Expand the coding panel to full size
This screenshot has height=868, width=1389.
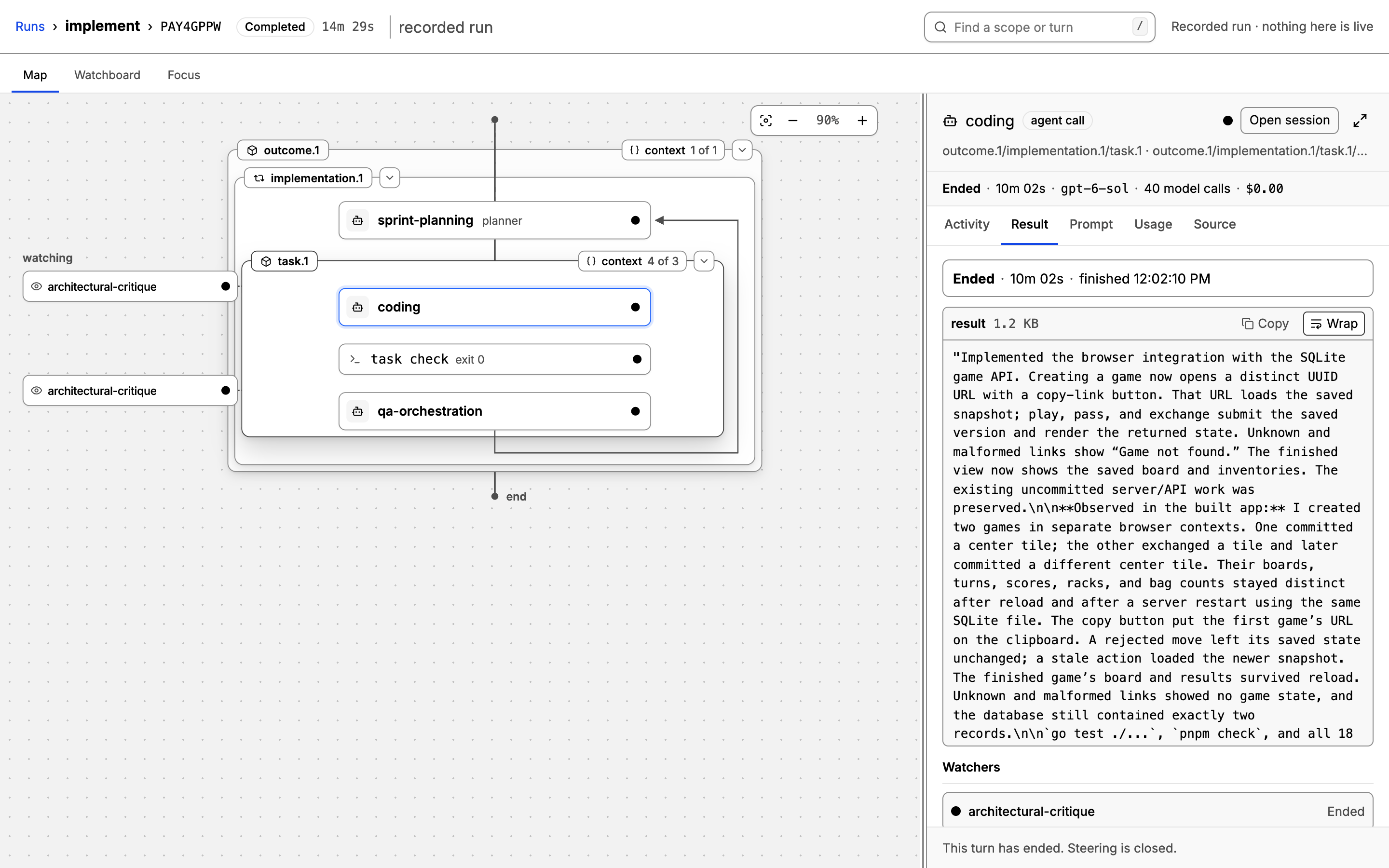click(1360, 121)
